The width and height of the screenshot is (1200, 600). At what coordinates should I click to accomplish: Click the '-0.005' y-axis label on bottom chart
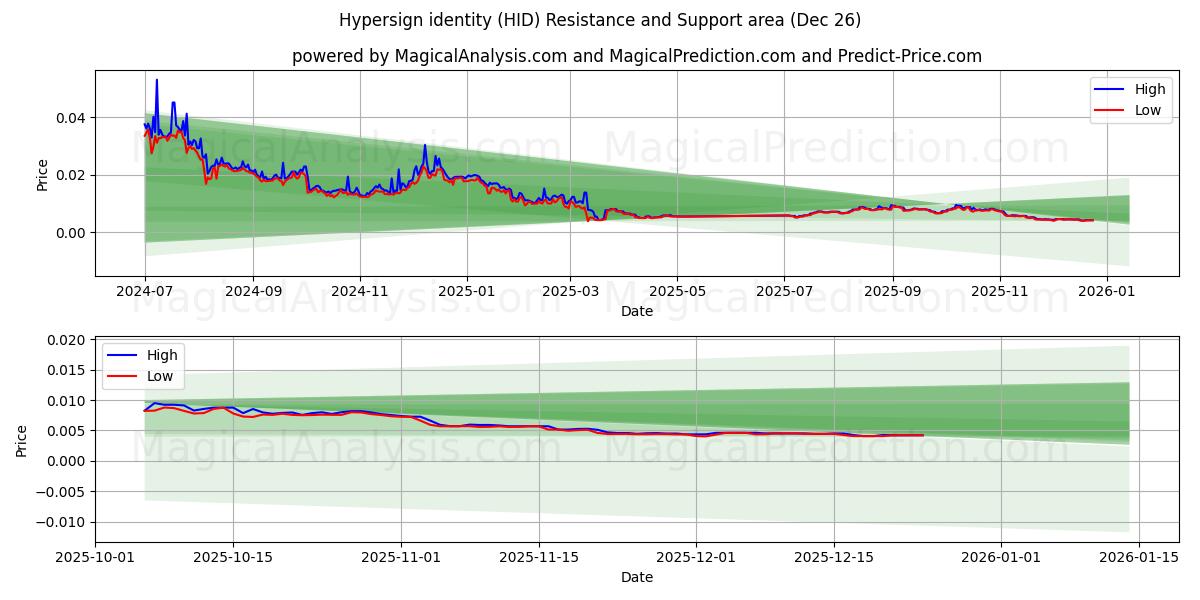pos(62,492)
